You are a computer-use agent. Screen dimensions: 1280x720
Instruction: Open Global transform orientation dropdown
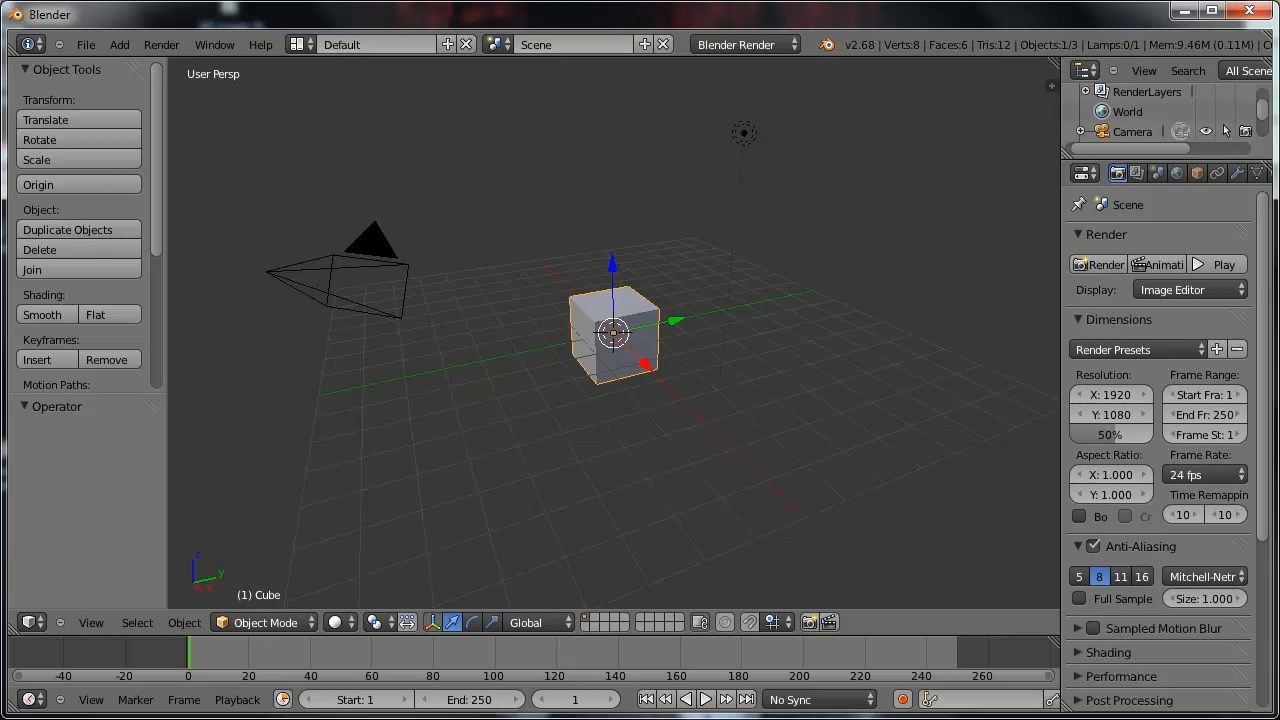click(x=540, y=622)
